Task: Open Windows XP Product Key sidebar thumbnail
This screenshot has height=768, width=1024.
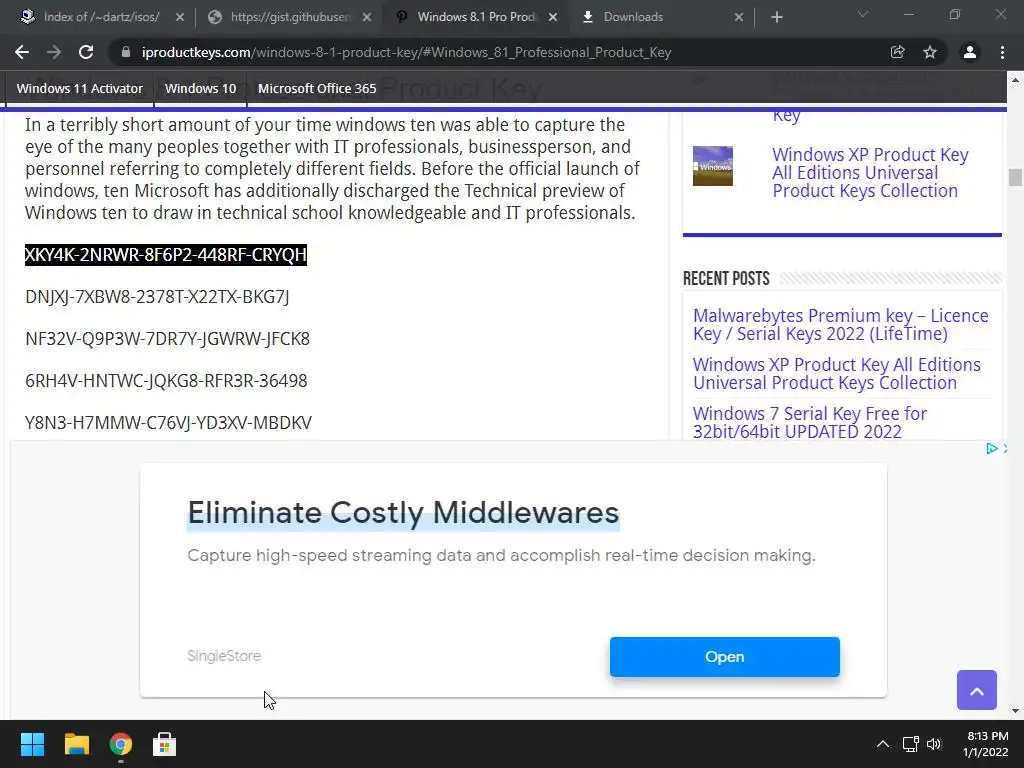Action: click(x=712, y=166)
